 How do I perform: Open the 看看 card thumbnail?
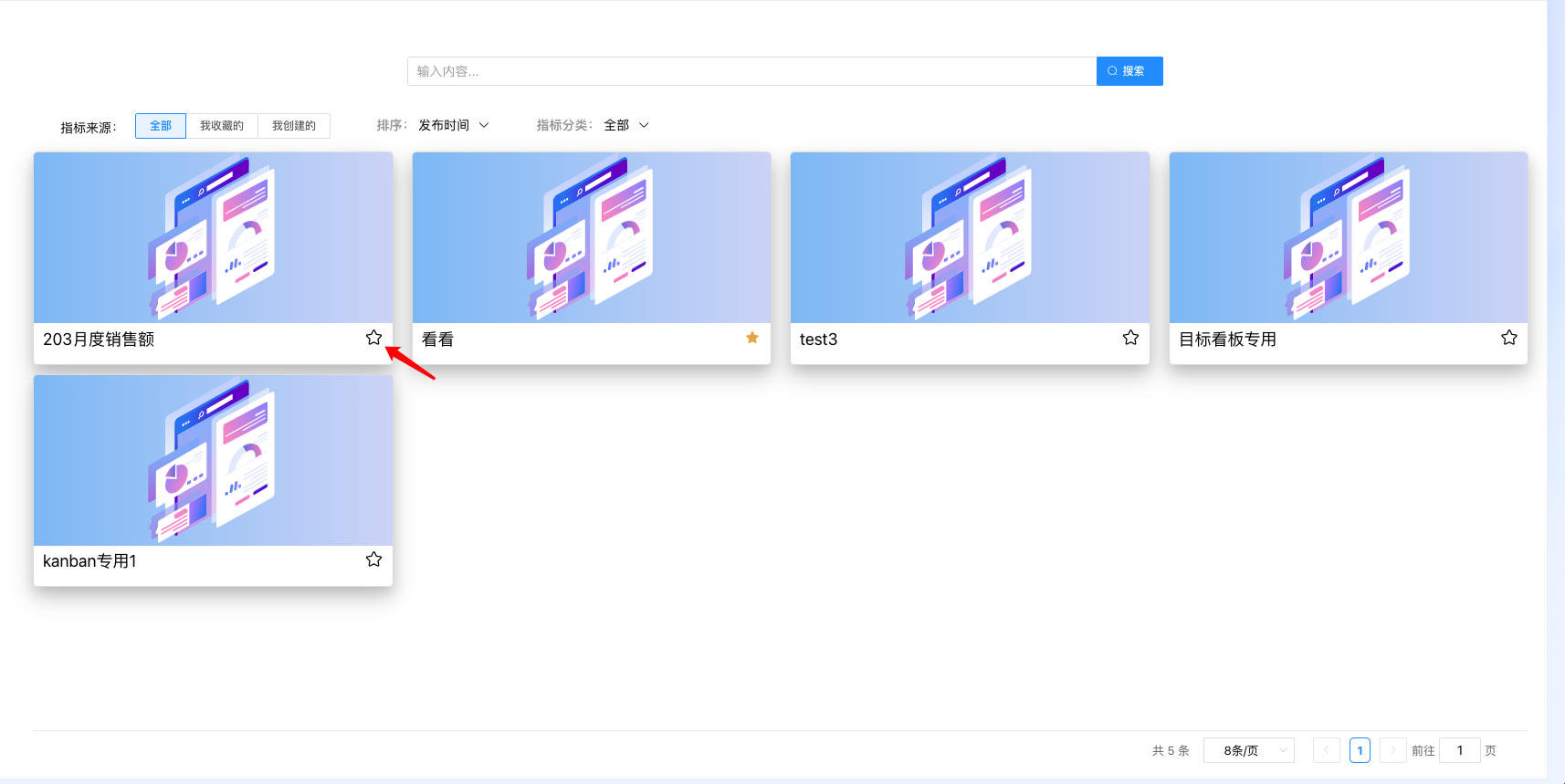pyautogui.click(x=592, y=237)
